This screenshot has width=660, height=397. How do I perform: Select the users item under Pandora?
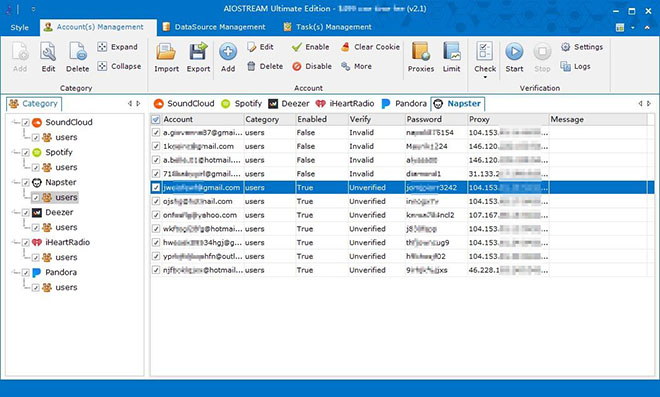click(x=67, y=288)
